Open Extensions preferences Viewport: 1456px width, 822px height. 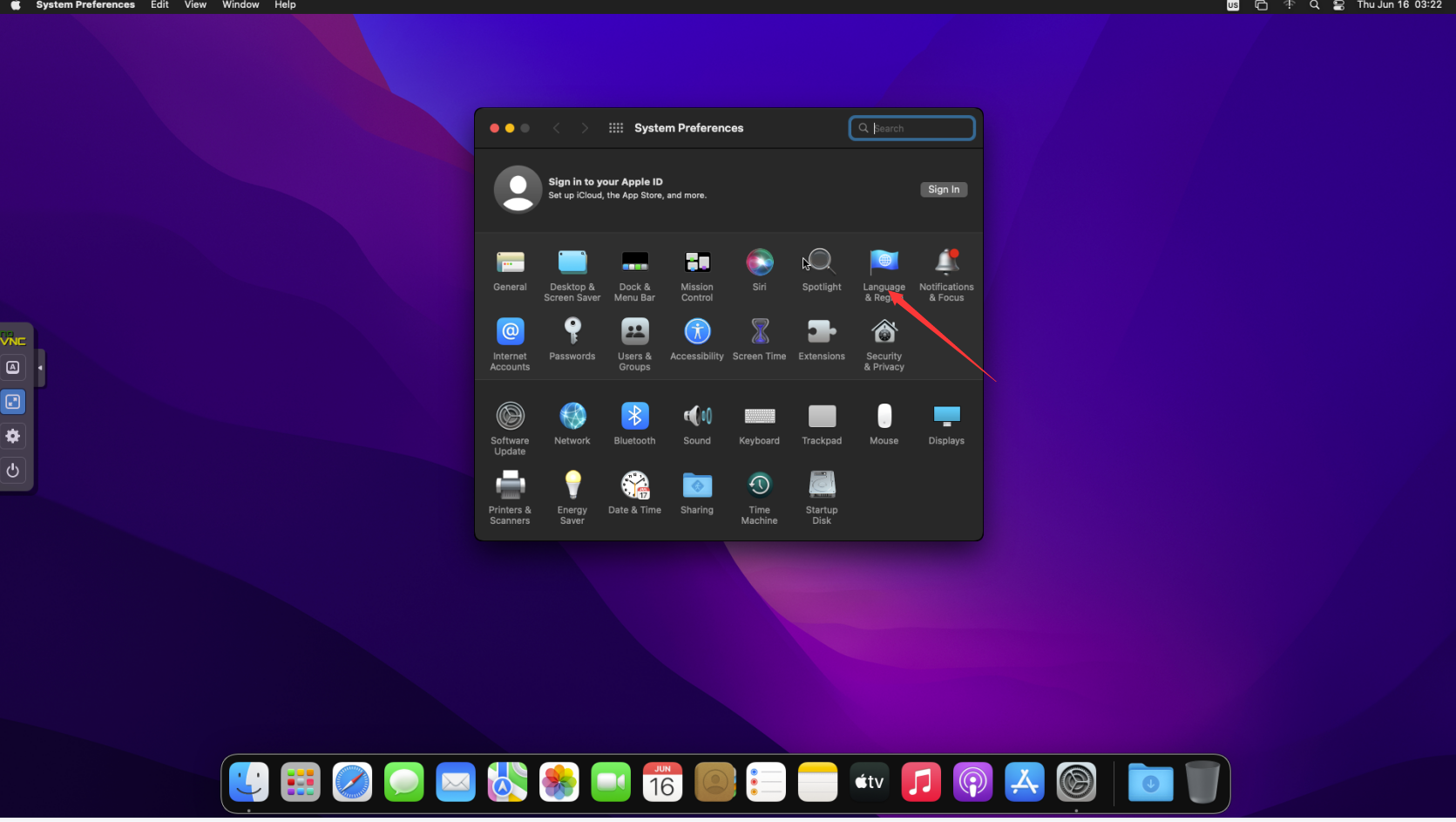tap(822, 340)
